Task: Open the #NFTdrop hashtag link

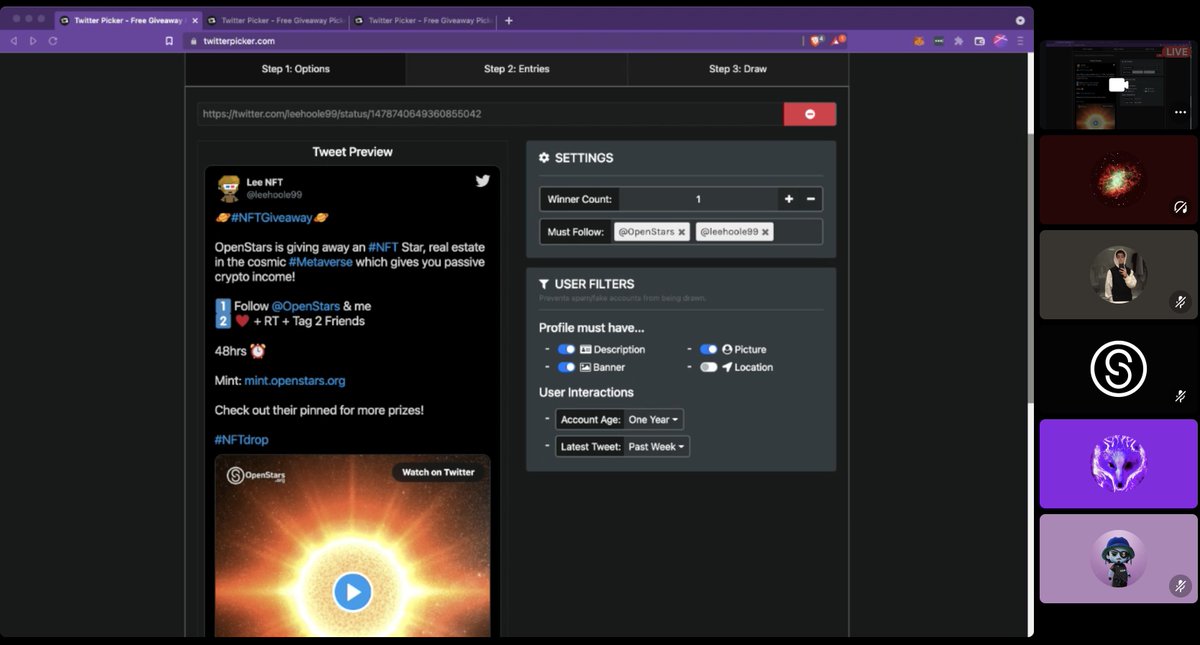Action: pyautogui.click(x=241, y=440)
